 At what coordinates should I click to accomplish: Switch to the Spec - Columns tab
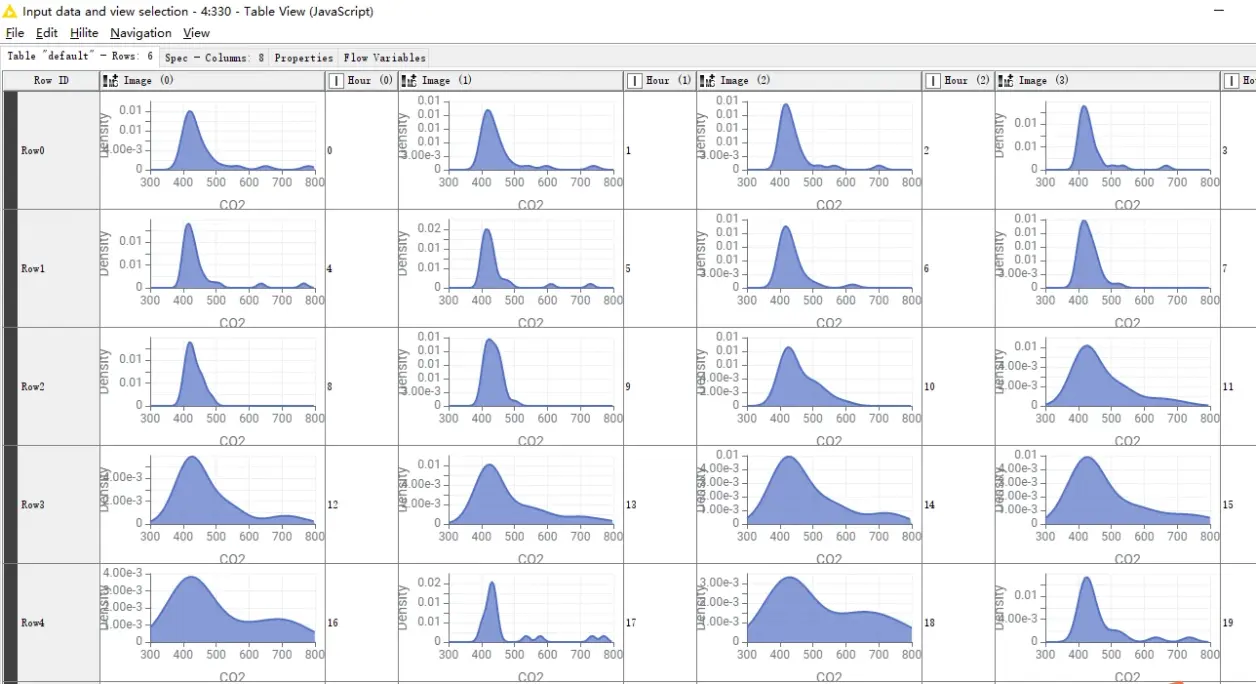[215, 58]
